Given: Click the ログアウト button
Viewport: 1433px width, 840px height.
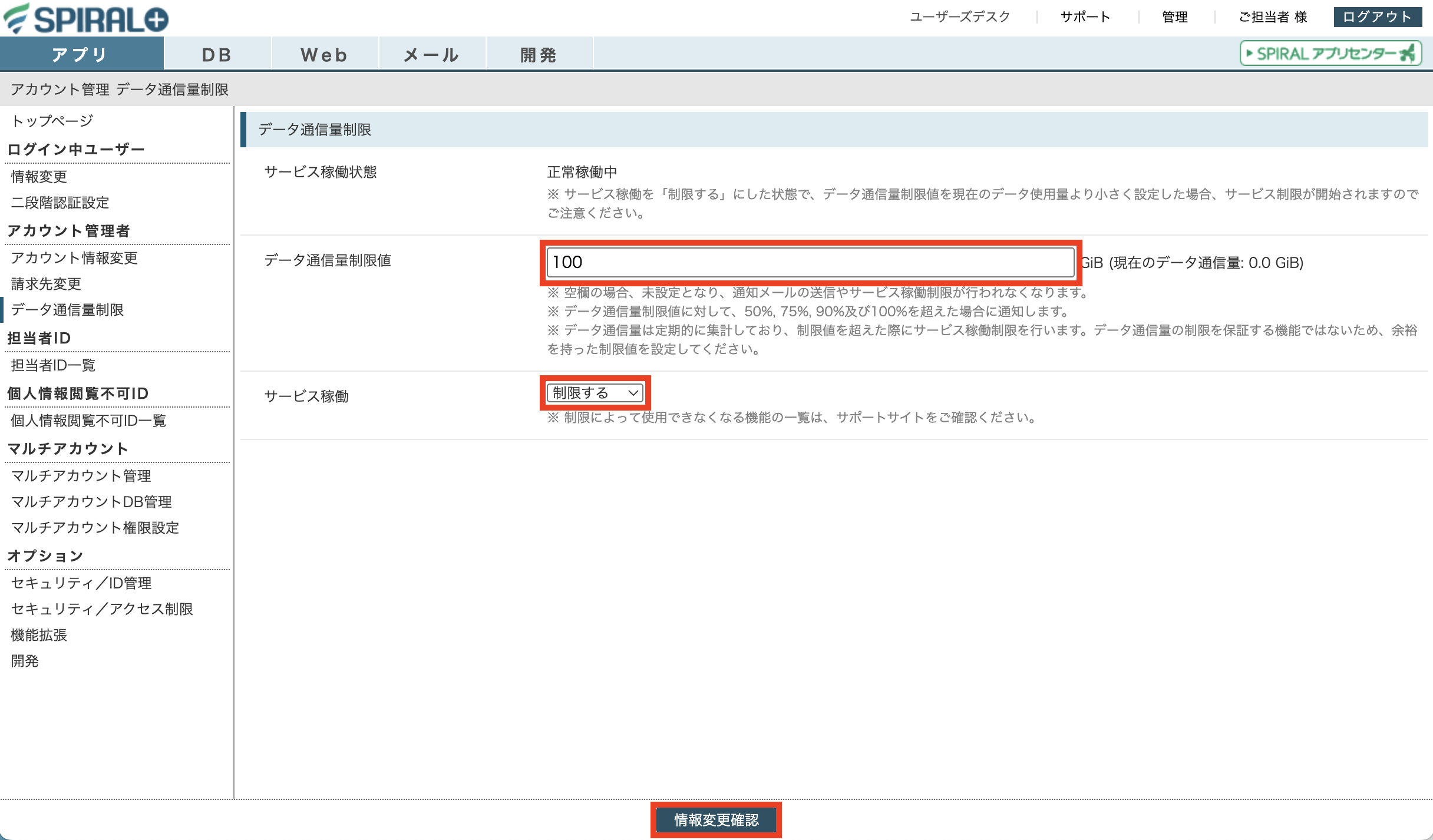Looking at the screenshot, I should coord(1378,16).
